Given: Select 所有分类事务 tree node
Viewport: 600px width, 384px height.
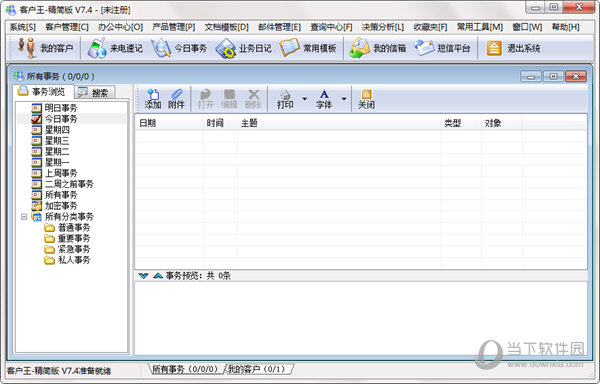Looking at the screenshot, I should (x=69, y=217).
